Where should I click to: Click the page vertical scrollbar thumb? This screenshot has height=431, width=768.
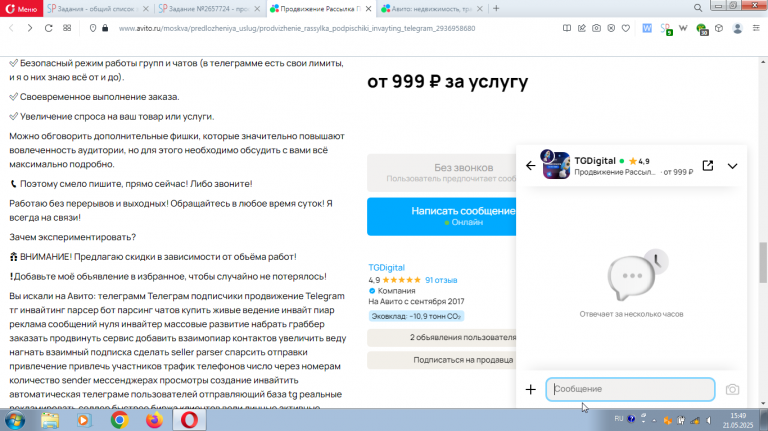763,262
